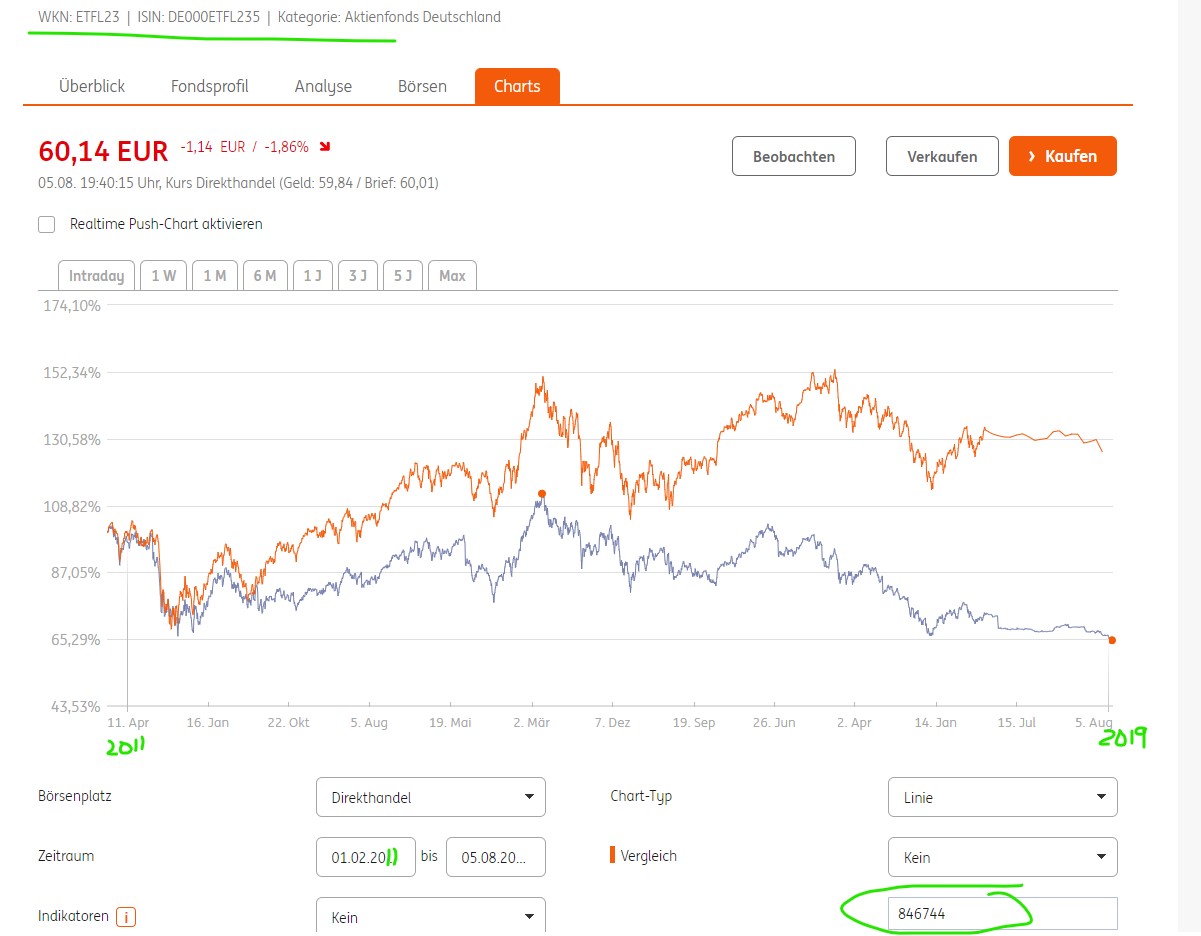Expand the Vergleich Kein dropdown
Image resolution: width=1201 pixels, height=936 pixels.
click(1002, 857)
